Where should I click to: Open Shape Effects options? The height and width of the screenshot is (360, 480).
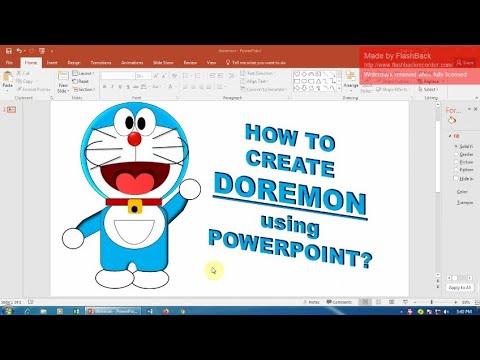[x=392, y=89]
